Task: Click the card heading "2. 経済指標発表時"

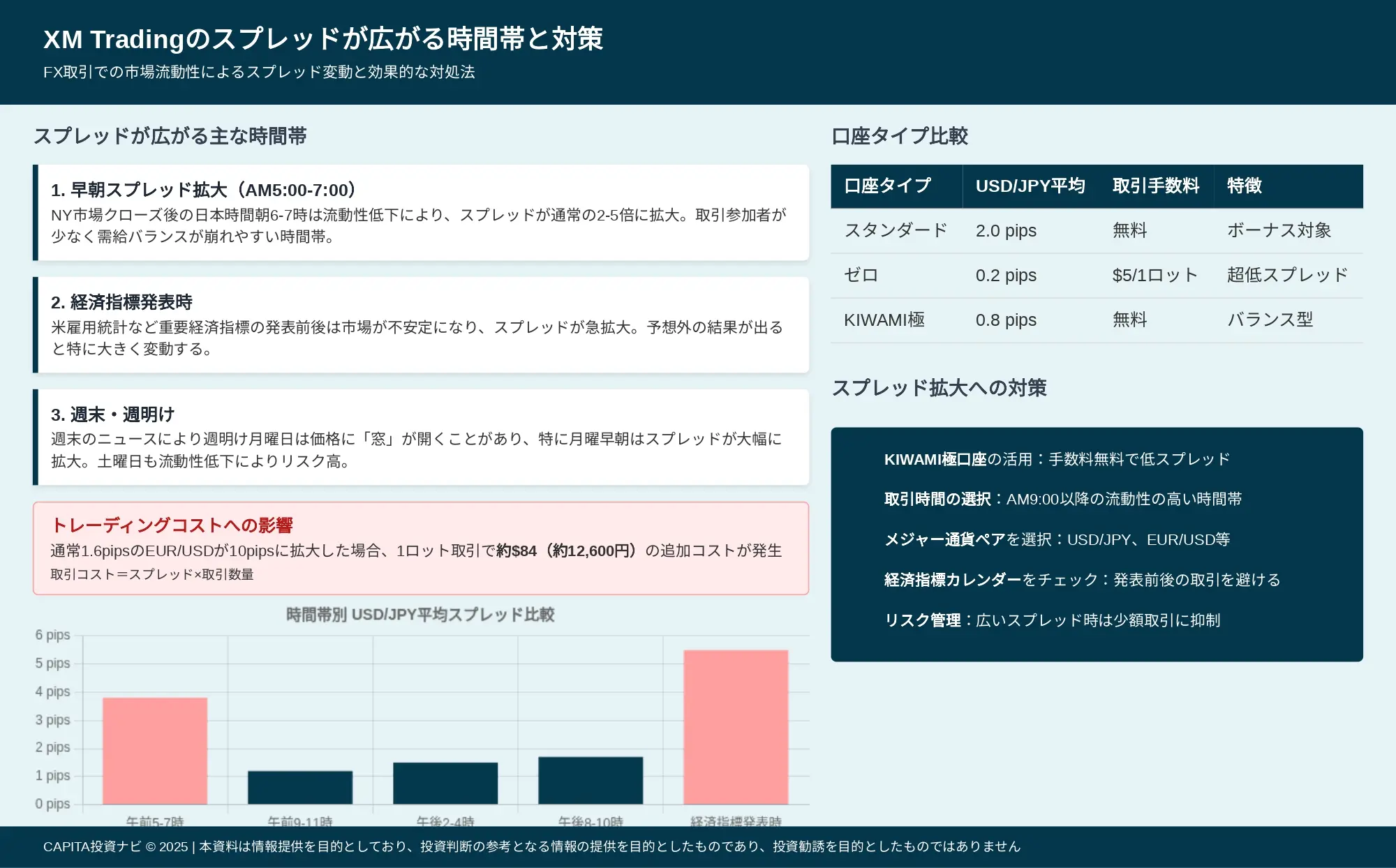Action: (121, 302)
